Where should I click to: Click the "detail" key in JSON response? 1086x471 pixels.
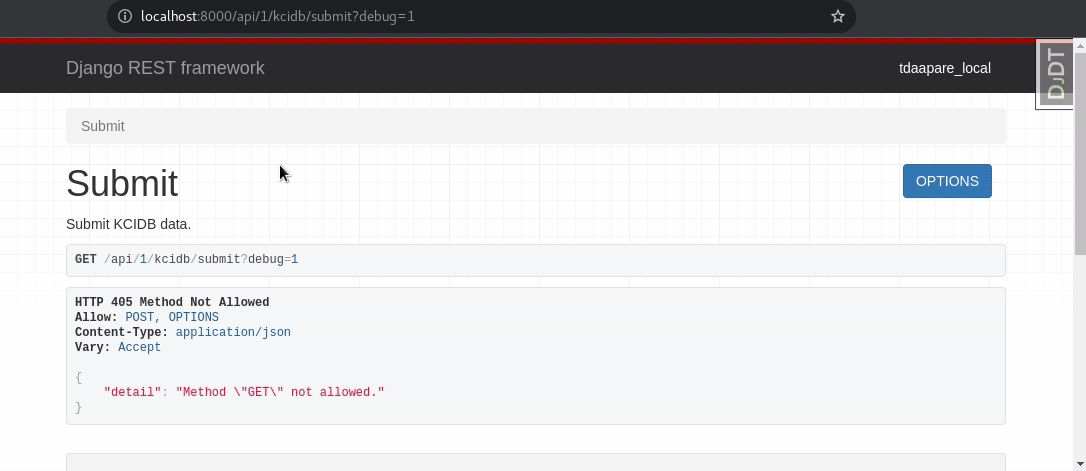pyautogui.click(x=132, y=392)
